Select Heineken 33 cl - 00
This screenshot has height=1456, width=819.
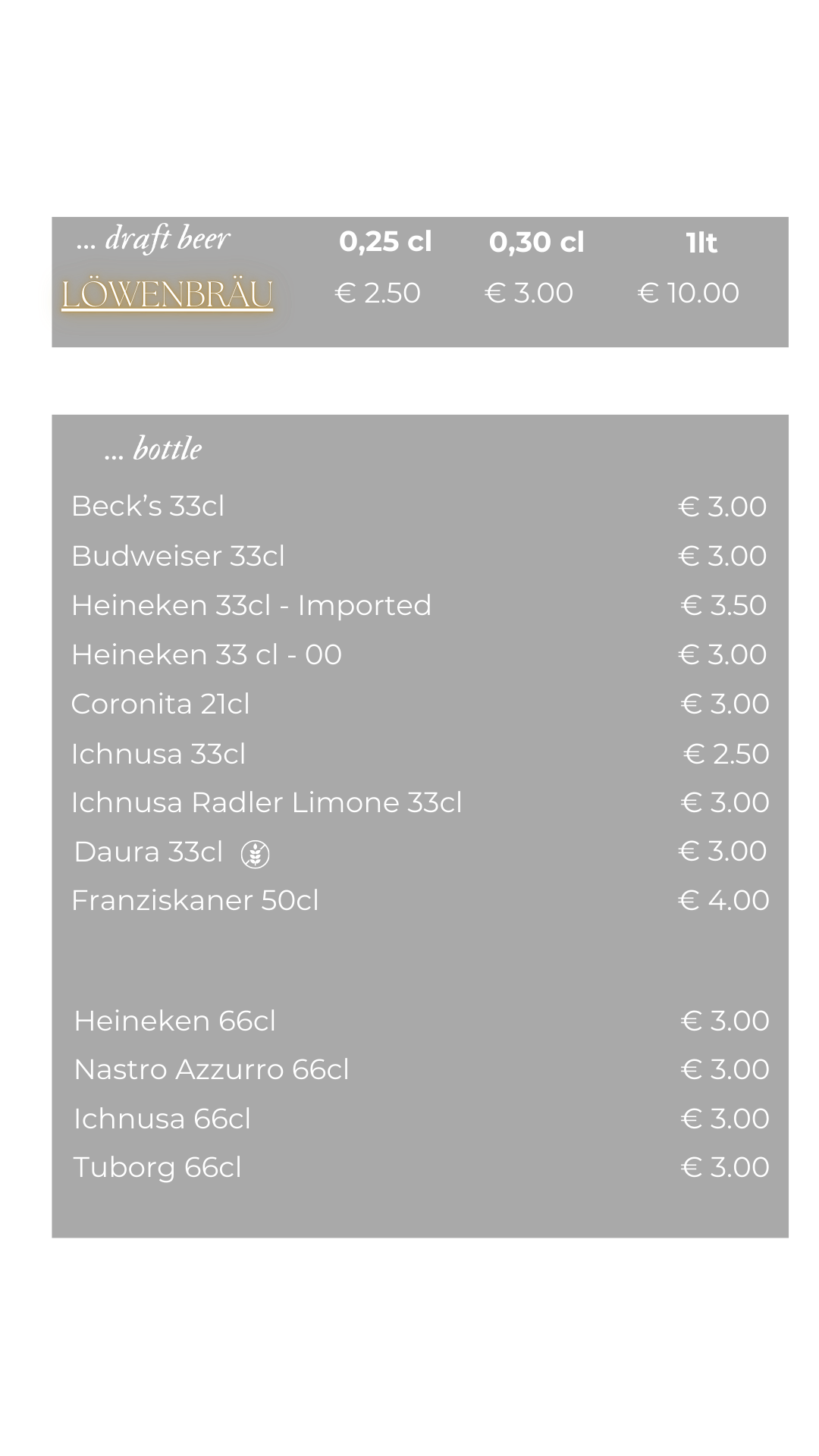[206, 654]
